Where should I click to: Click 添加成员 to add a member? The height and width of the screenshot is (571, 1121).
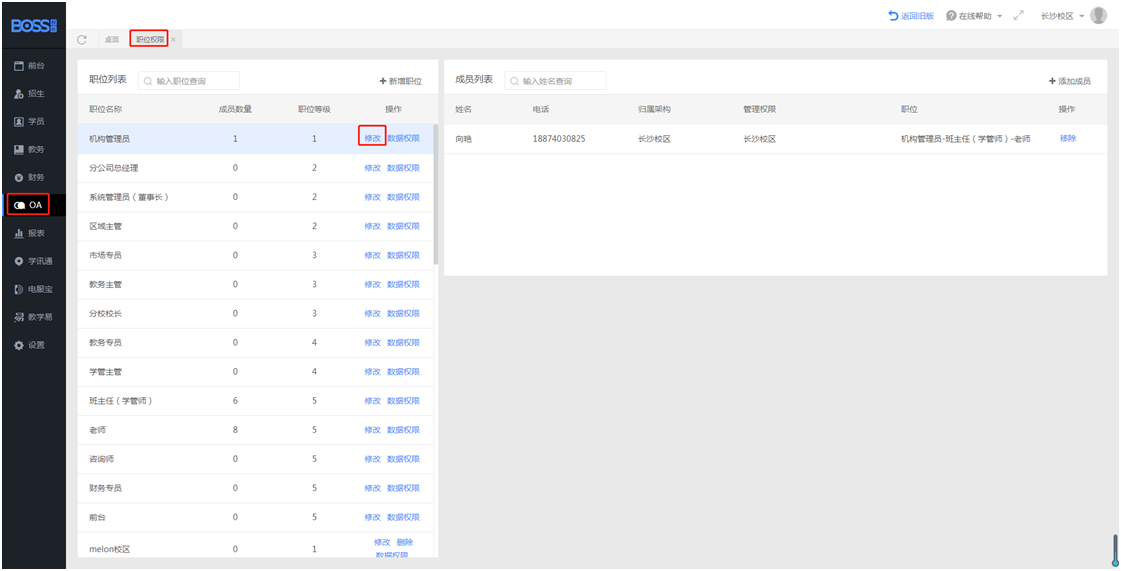(x=1069, y=81)
